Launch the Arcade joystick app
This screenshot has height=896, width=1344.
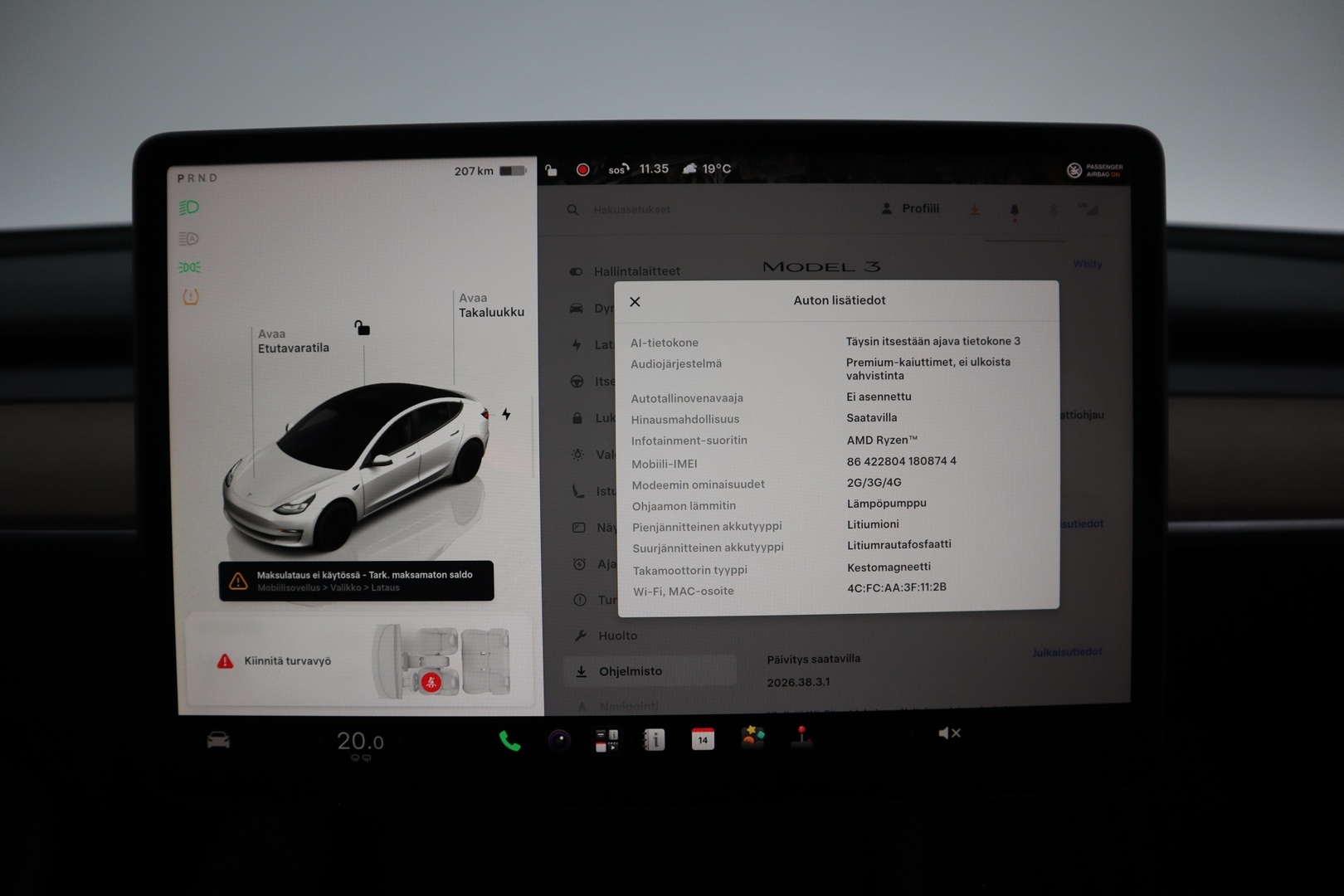click(x=801, y=737)
